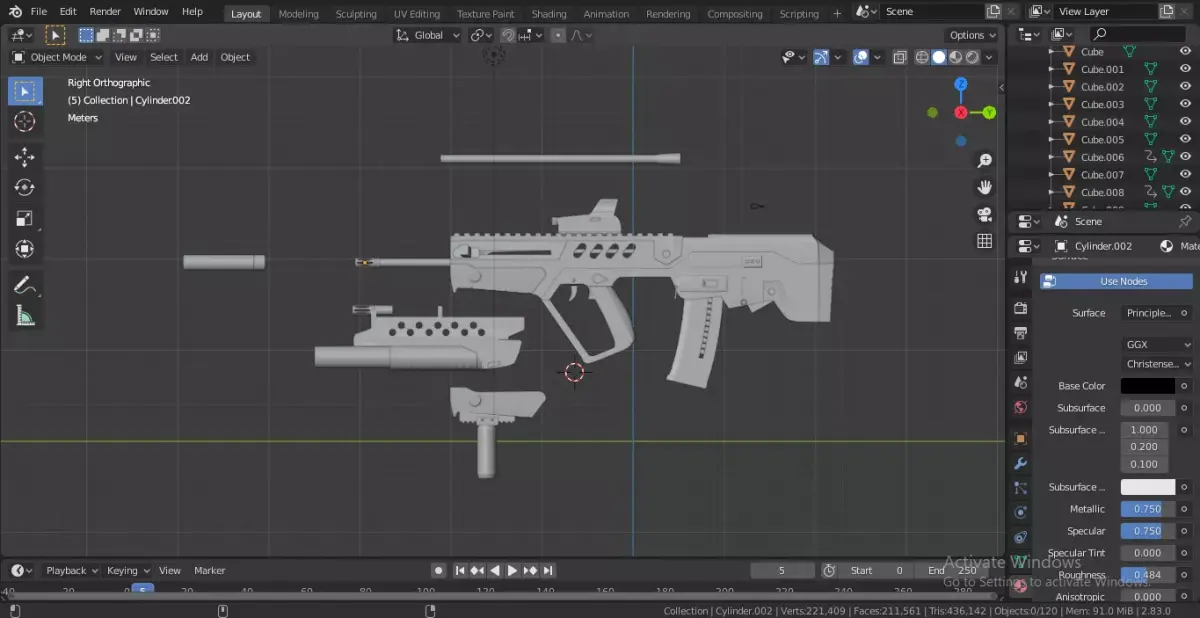
Task: Open the timeline Marker menu
Action: (x=210, y=570)
